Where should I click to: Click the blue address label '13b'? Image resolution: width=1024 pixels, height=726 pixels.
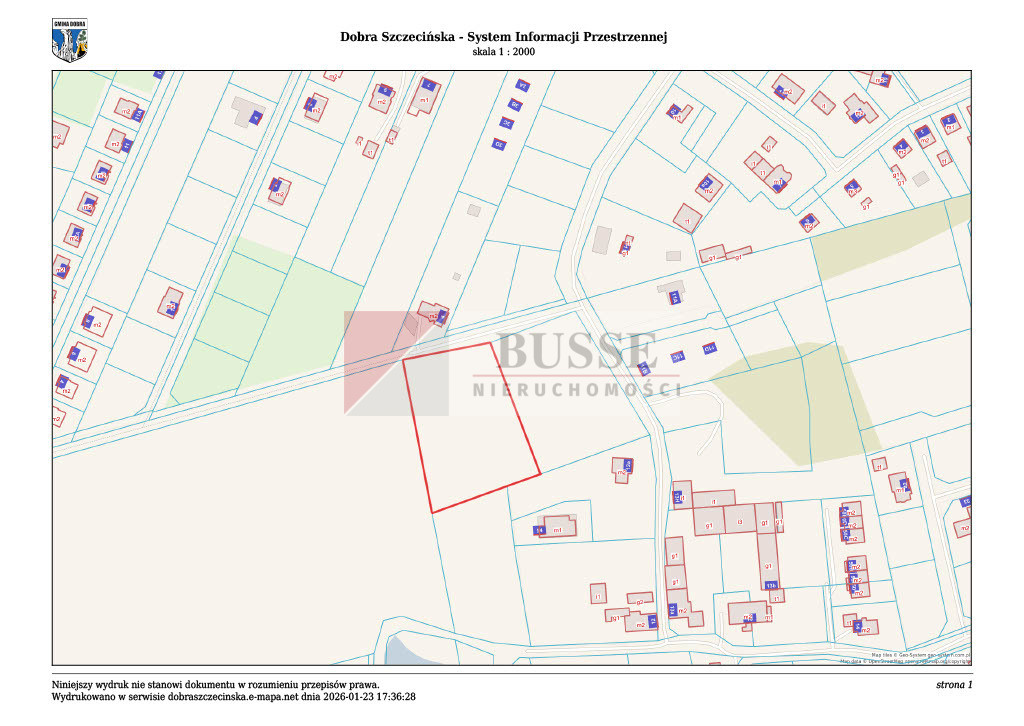pos(771,585)
